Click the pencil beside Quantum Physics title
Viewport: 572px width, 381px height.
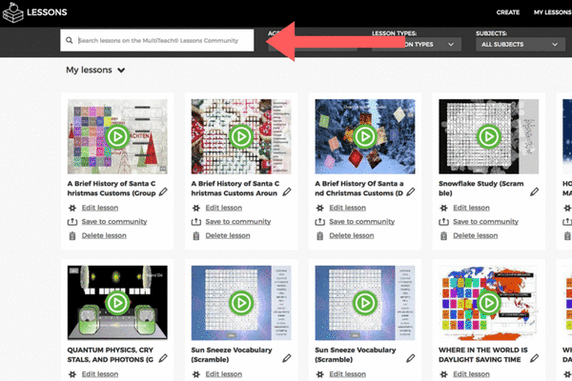coord(163,358)
